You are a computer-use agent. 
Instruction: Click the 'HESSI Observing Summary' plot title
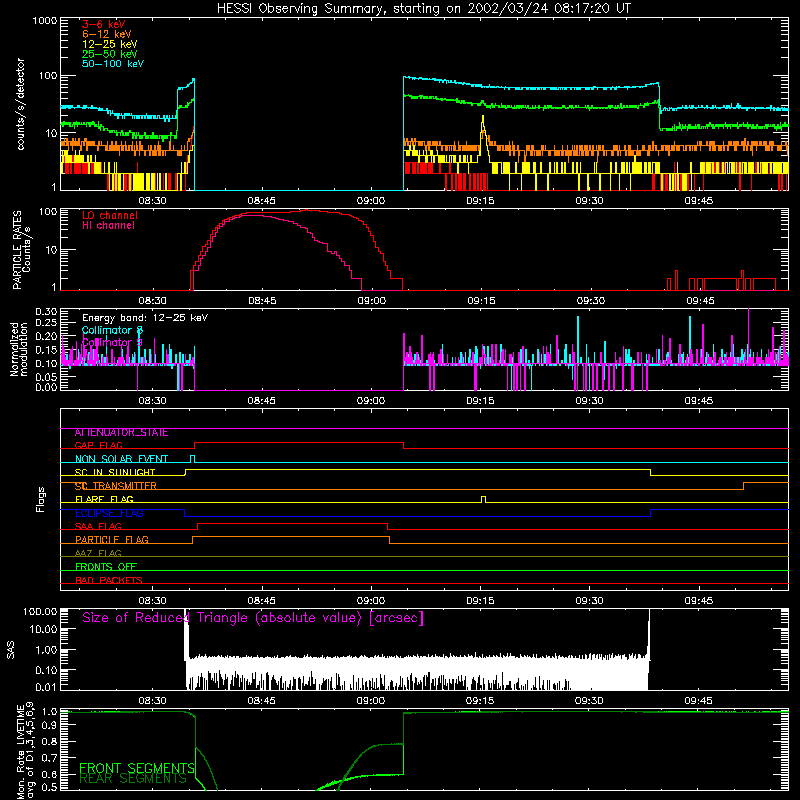click(424, 8)
